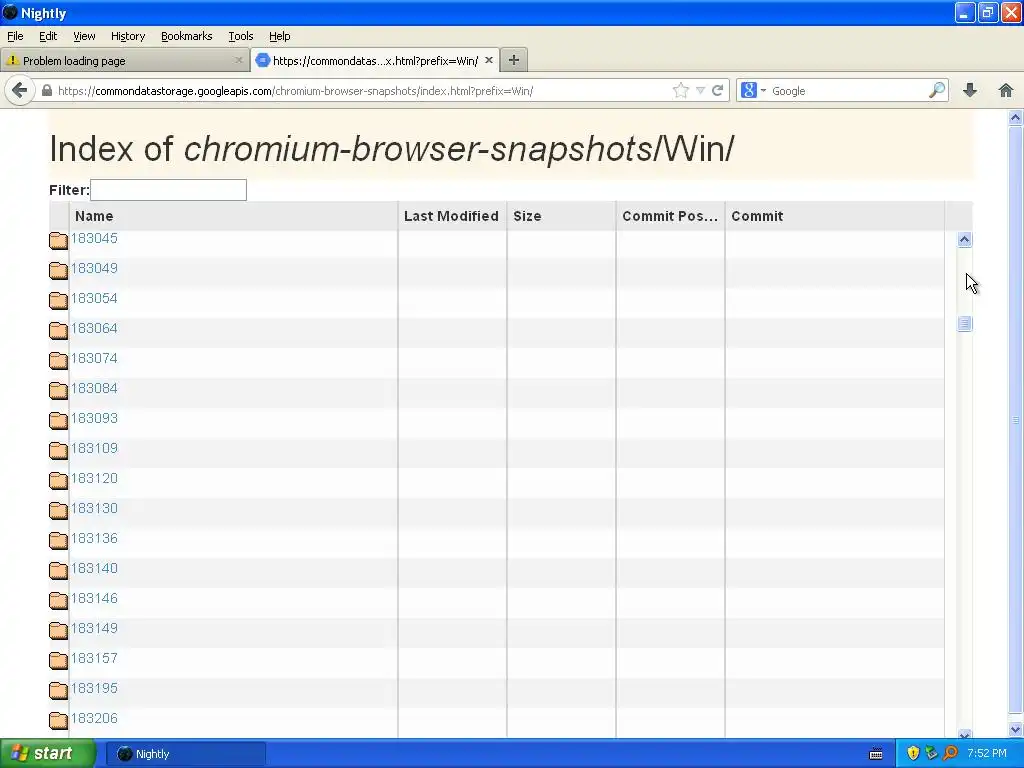Image resolution: width=1024 pixels, height=768 pixels.
Task: Open the search engine selector dropdown
Action: tap(754, 91)
